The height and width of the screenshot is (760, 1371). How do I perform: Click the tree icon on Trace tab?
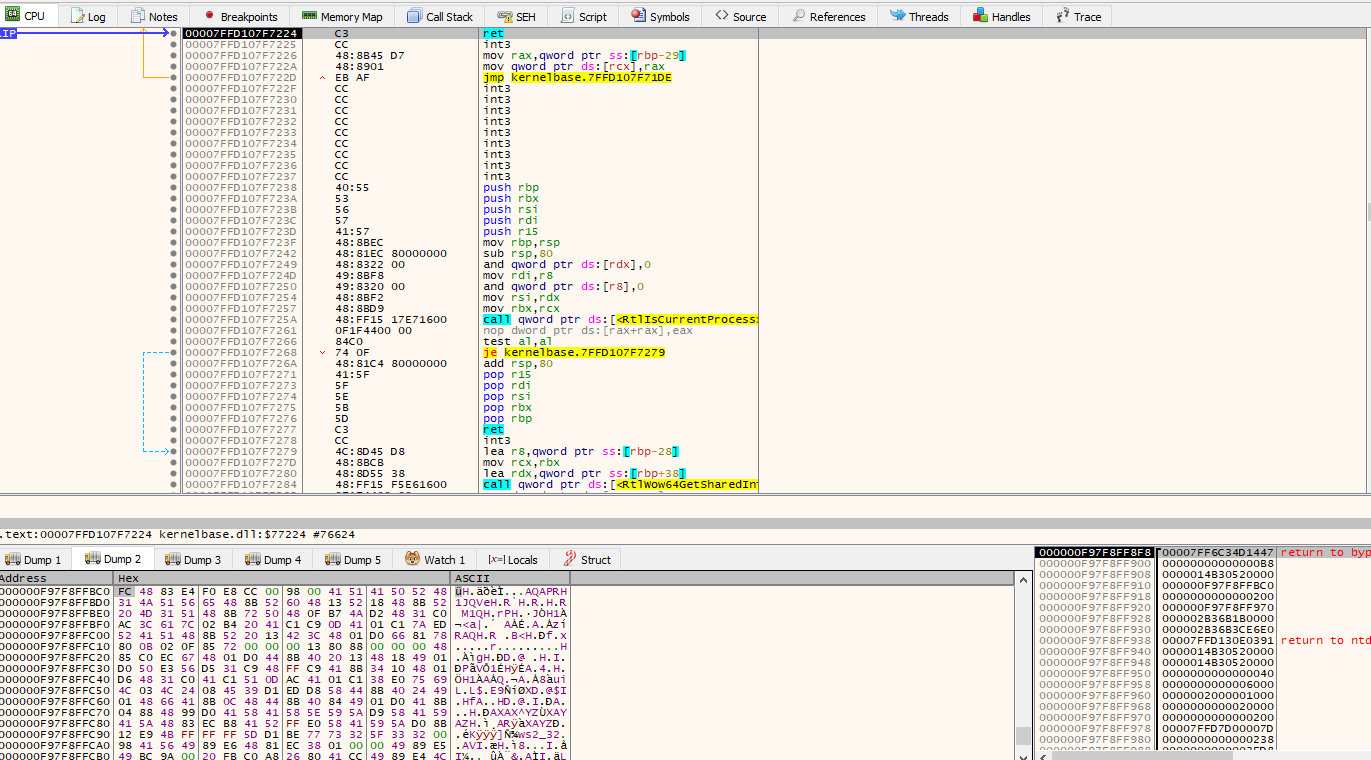[x=1062, y=16]
